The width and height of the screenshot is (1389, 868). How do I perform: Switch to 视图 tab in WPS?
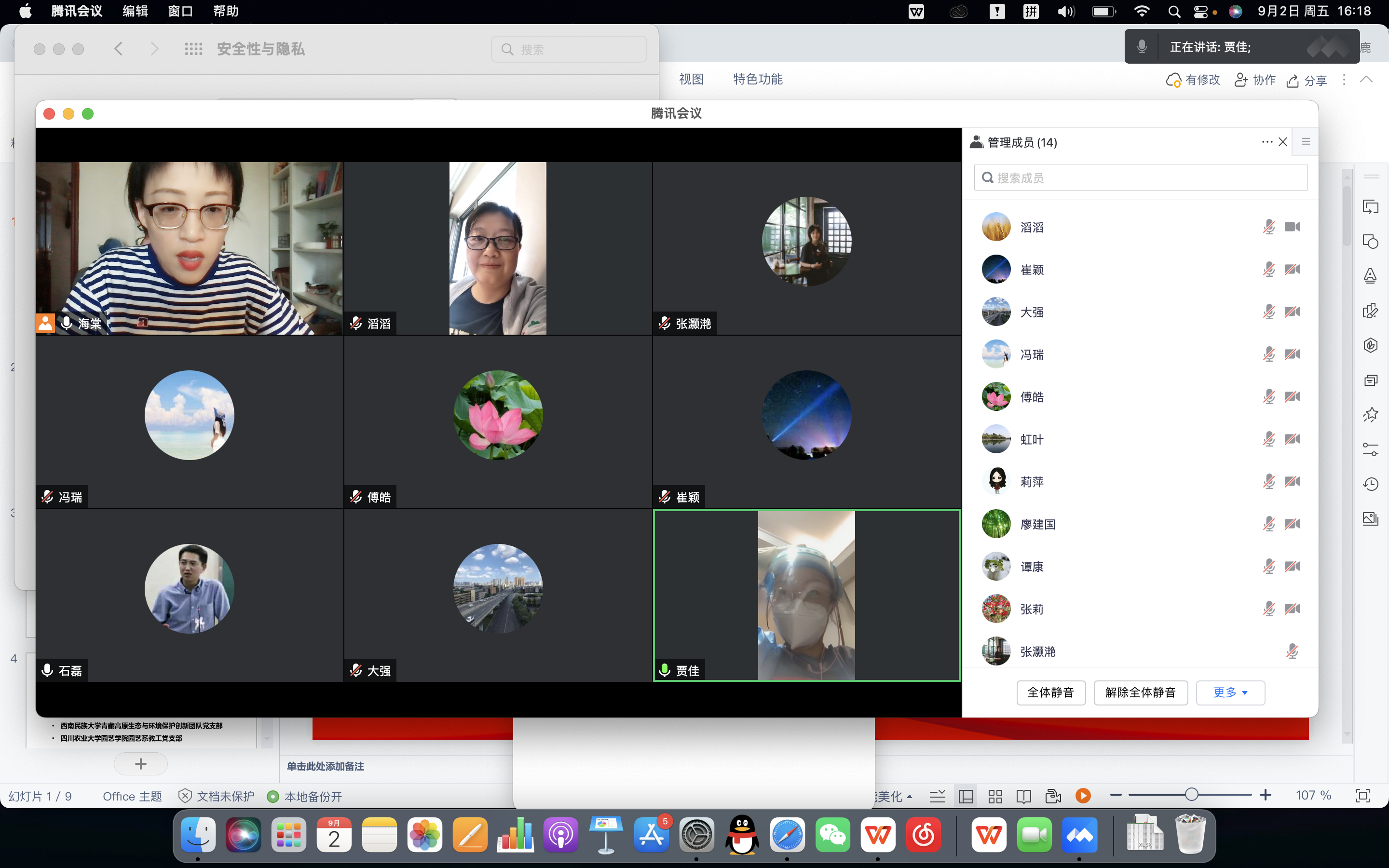pos(691,79)
